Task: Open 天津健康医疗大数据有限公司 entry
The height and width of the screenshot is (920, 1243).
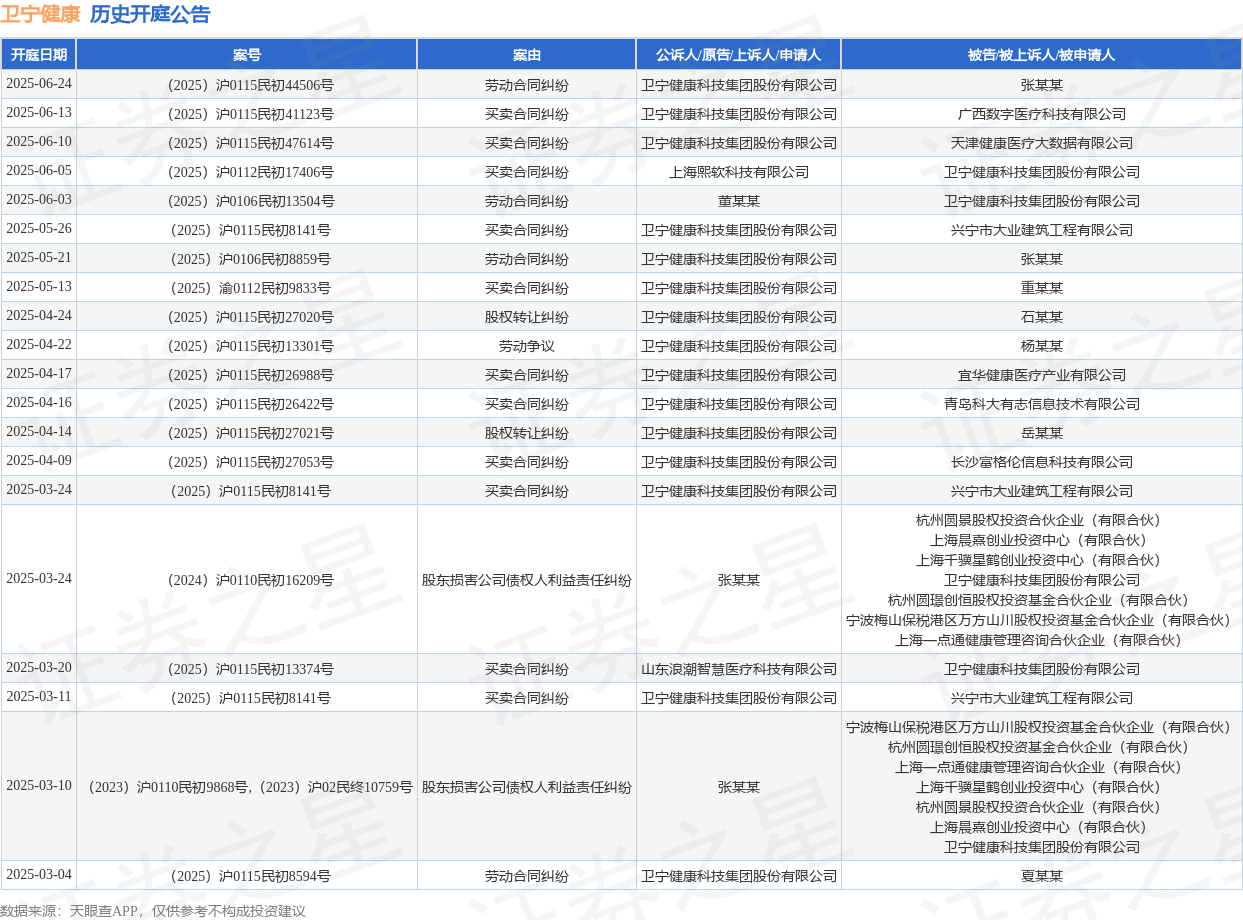Action: coord(1041,143)
